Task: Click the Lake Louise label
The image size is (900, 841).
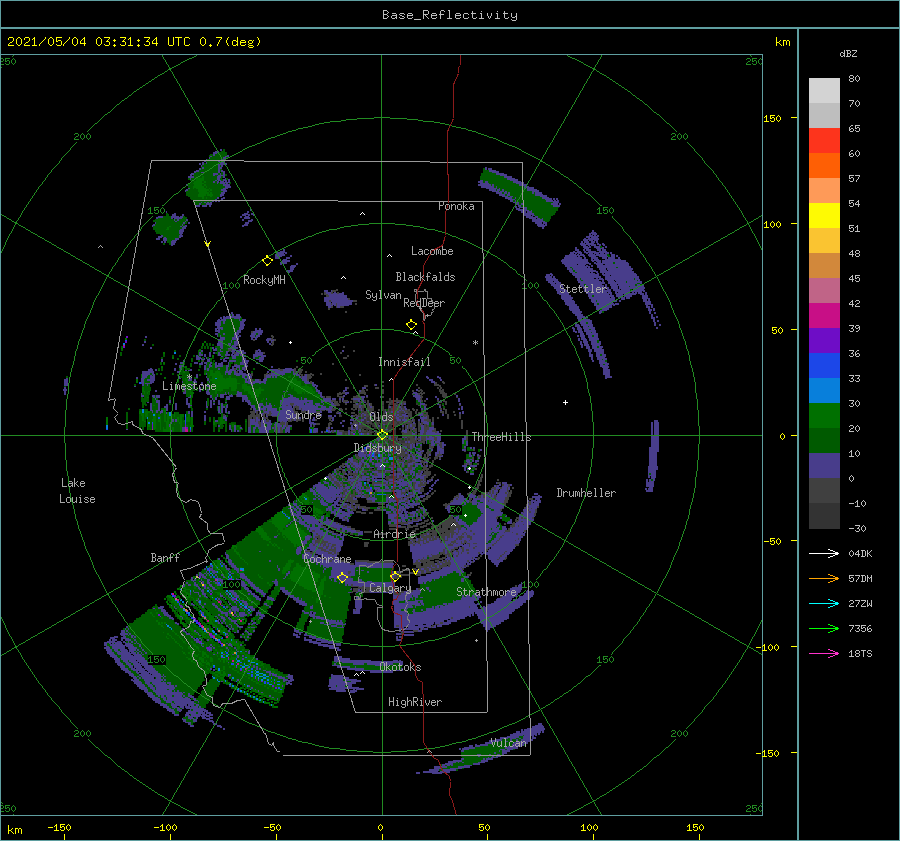Action: (x=77, y=491)
